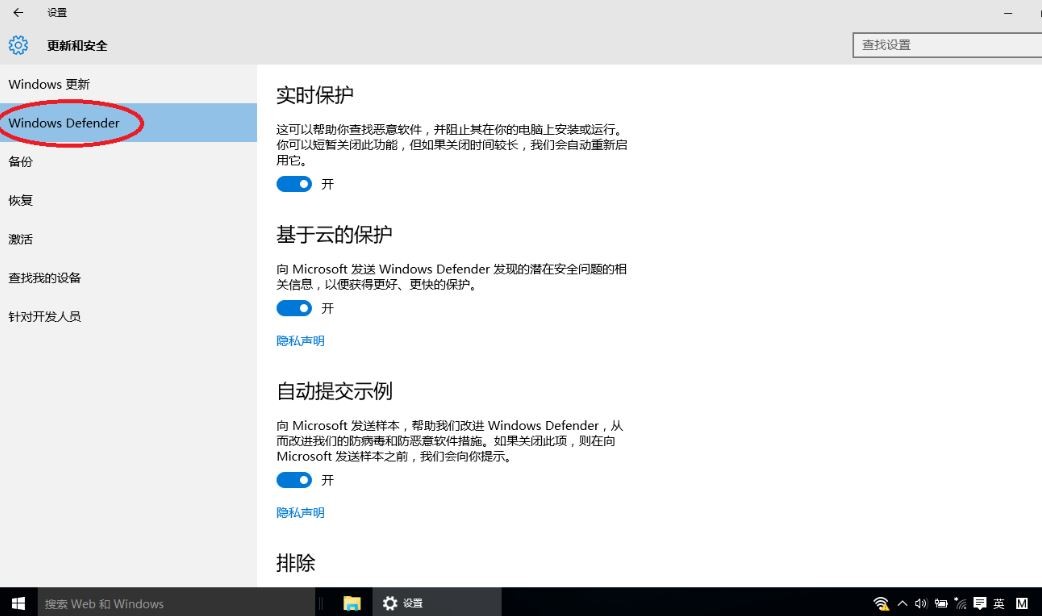Minimize the Settings window
Image resolution: width=1042 pixels, height=616 pixels.
tap(1008, 13)
